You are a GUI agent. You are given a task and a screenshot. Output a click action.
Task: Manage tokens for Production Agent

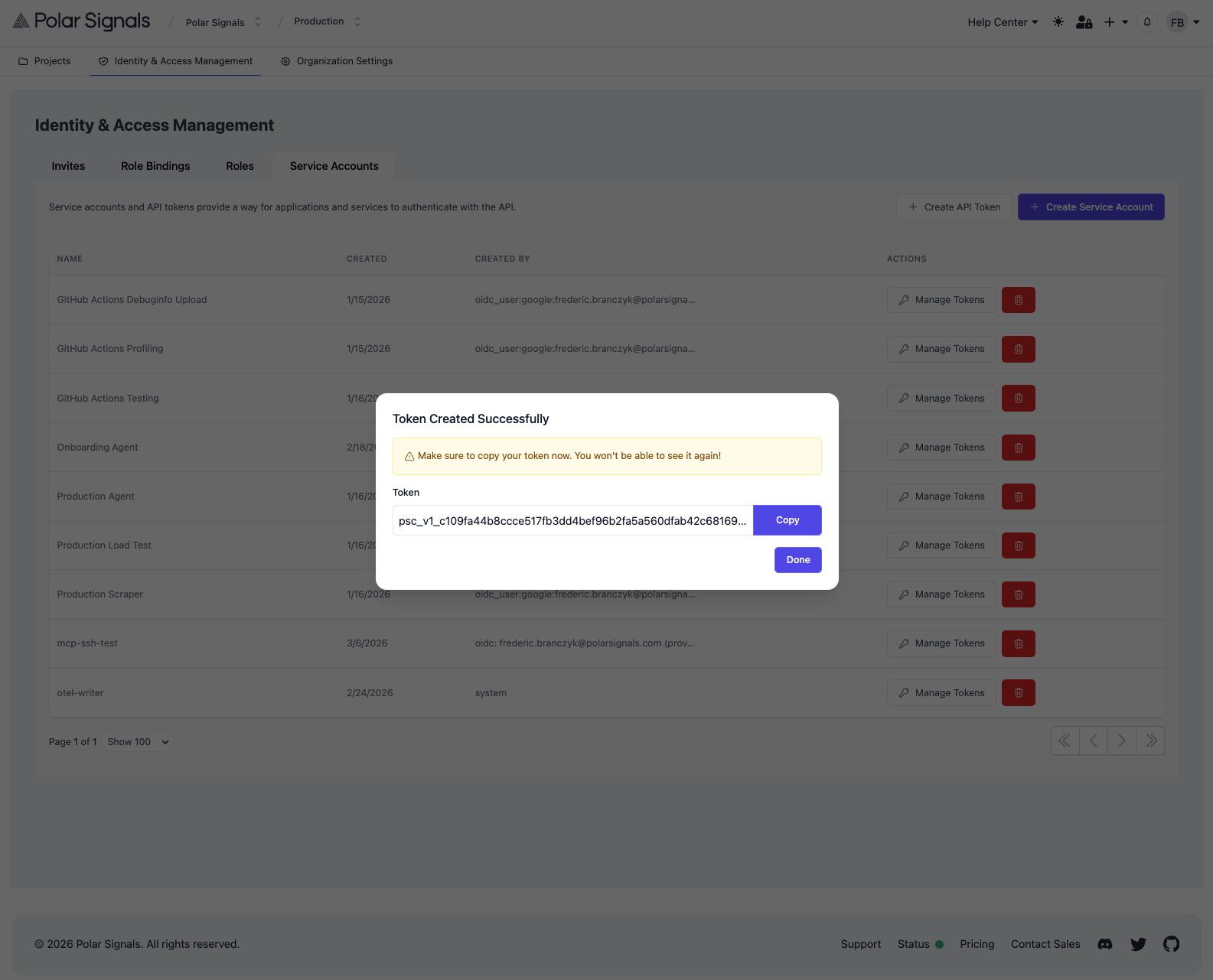point(941,497)
